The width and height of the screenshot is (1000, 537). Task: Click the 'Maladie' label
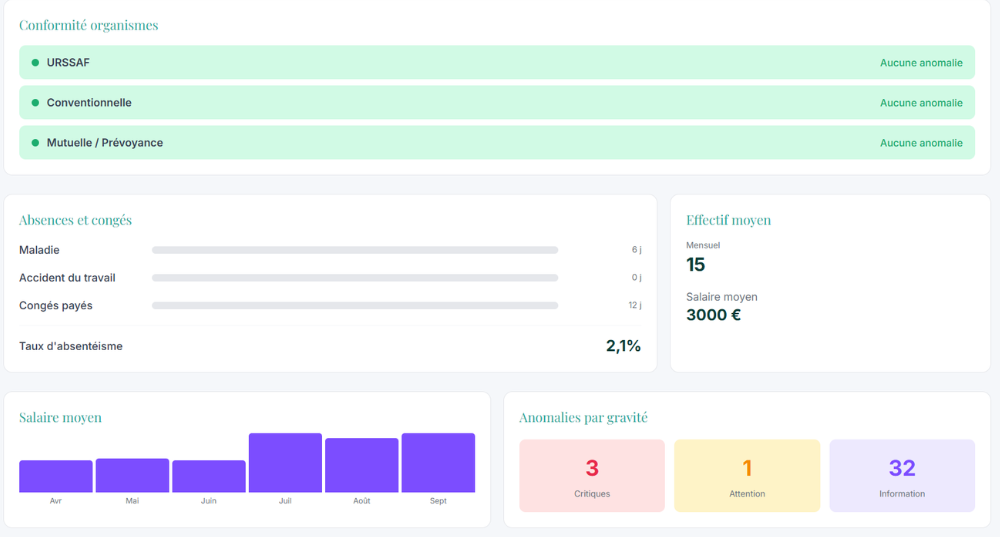(x=39, y=250)
